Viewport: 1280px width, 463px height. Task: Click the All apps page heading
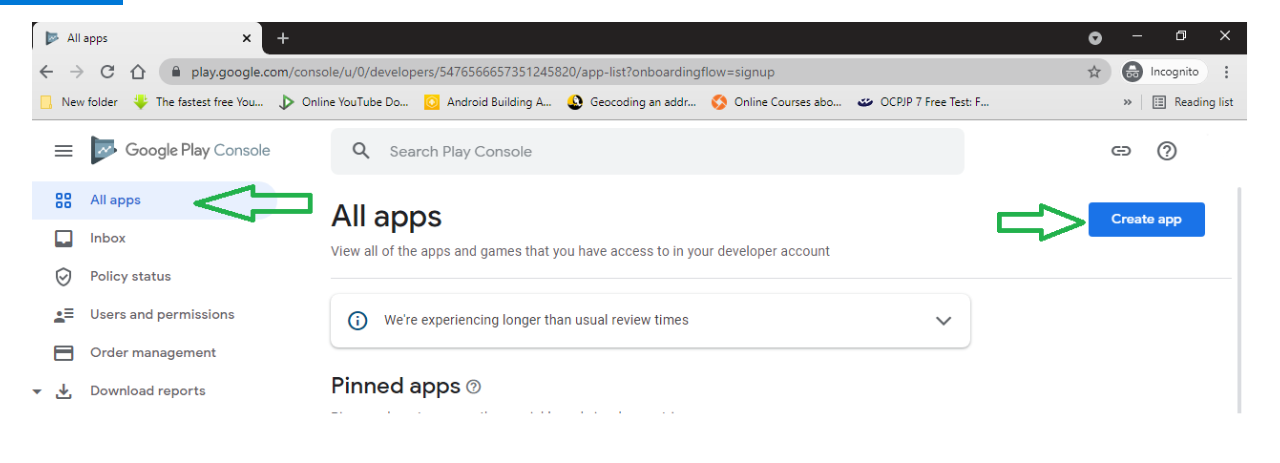[x=386, y=216]
